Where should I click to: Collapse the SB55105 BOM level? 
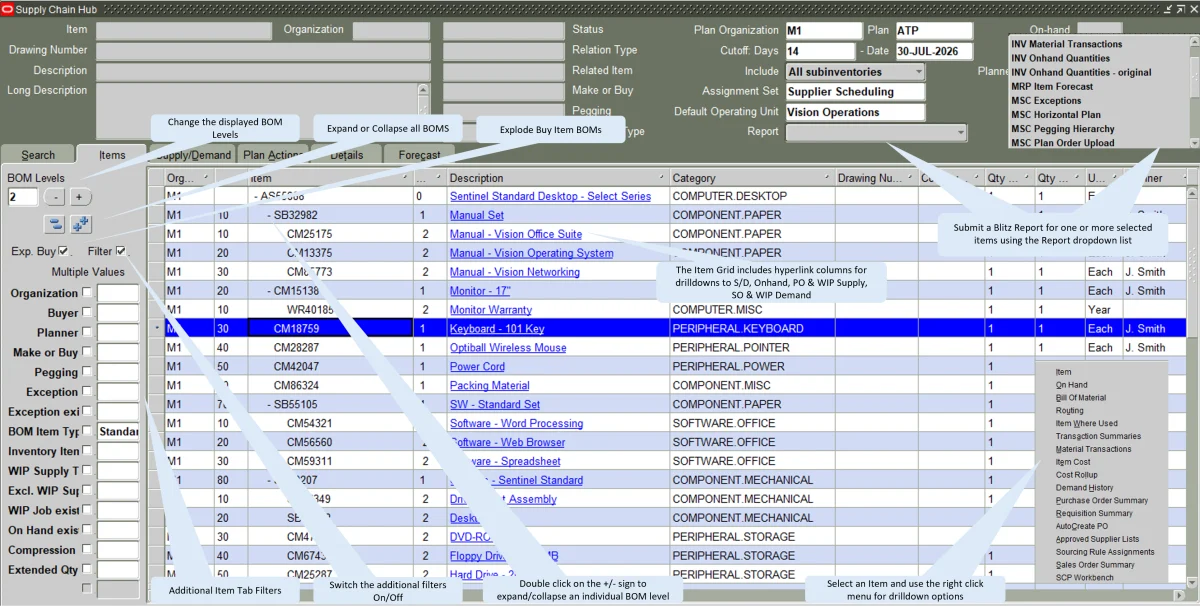(x=270, y=405)
